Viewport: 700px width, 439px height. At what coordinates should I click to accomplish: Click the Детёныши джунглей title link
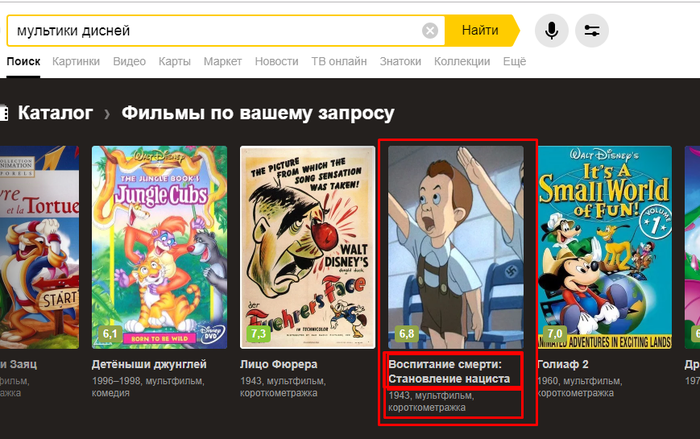[x=149, y=364]
